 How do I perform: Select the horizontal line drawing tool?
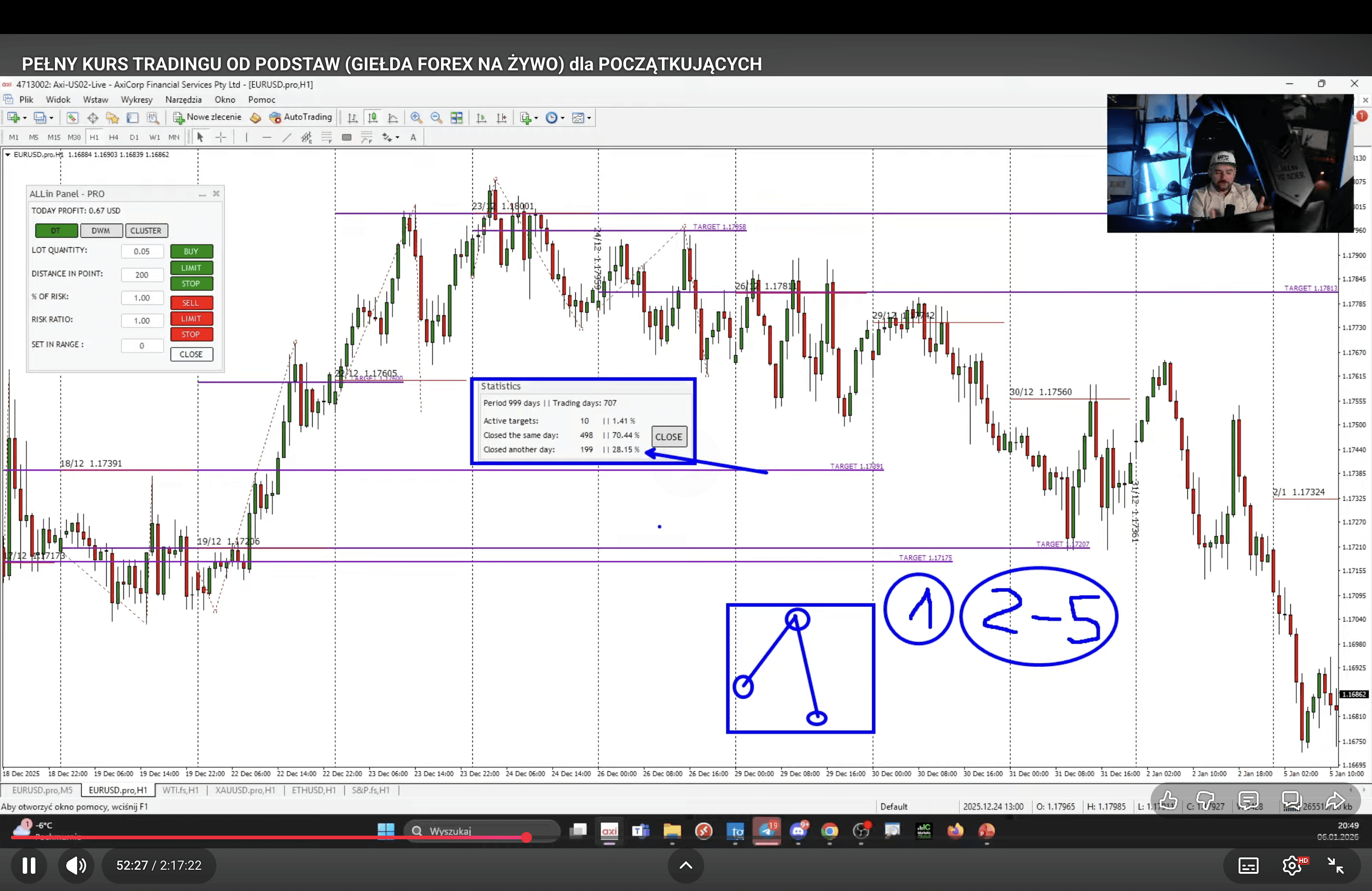click(266, 137)
